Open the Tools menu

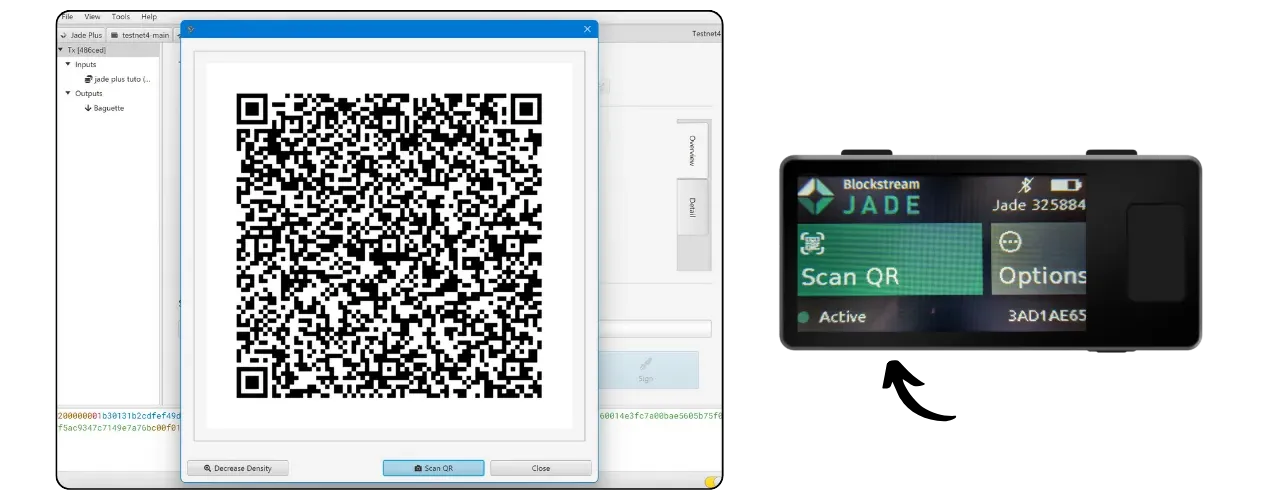click(x=121, y=17)
